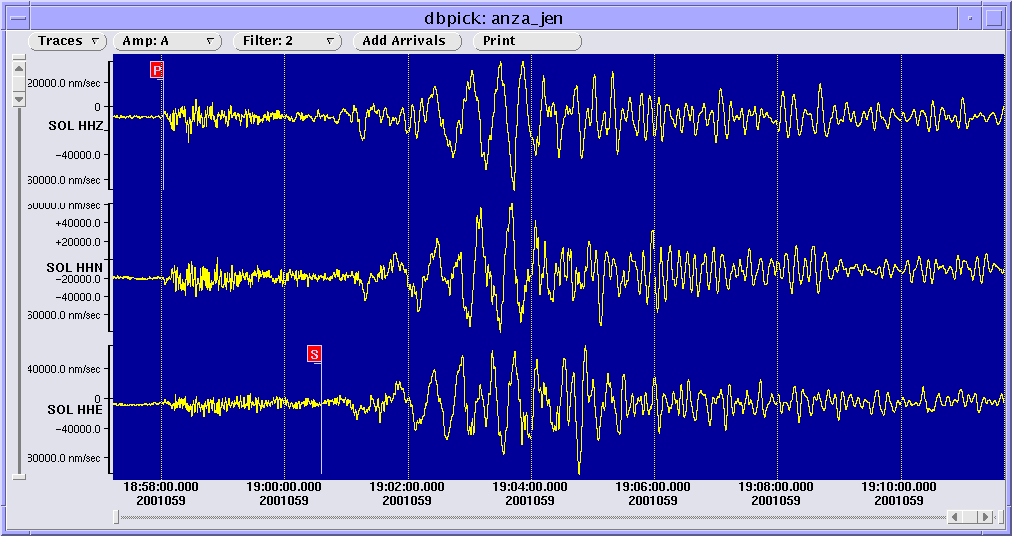The image size is (1012, 536).
Task: Open the Traces dropdown menu
Action: coord(68,41)
